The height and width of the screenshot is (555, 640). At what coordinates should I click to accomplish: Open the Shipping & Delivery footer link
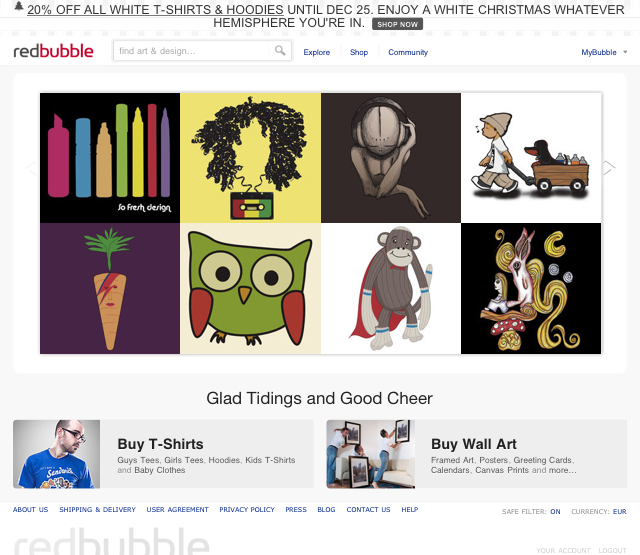pos(97,509)
